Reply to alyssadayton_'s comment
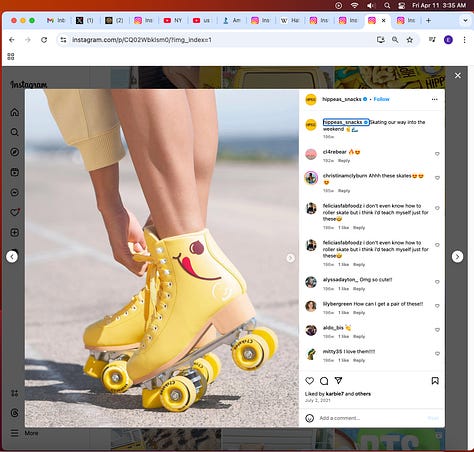The width and height of the screenshot is (474, 452). [x=359, y=289]
